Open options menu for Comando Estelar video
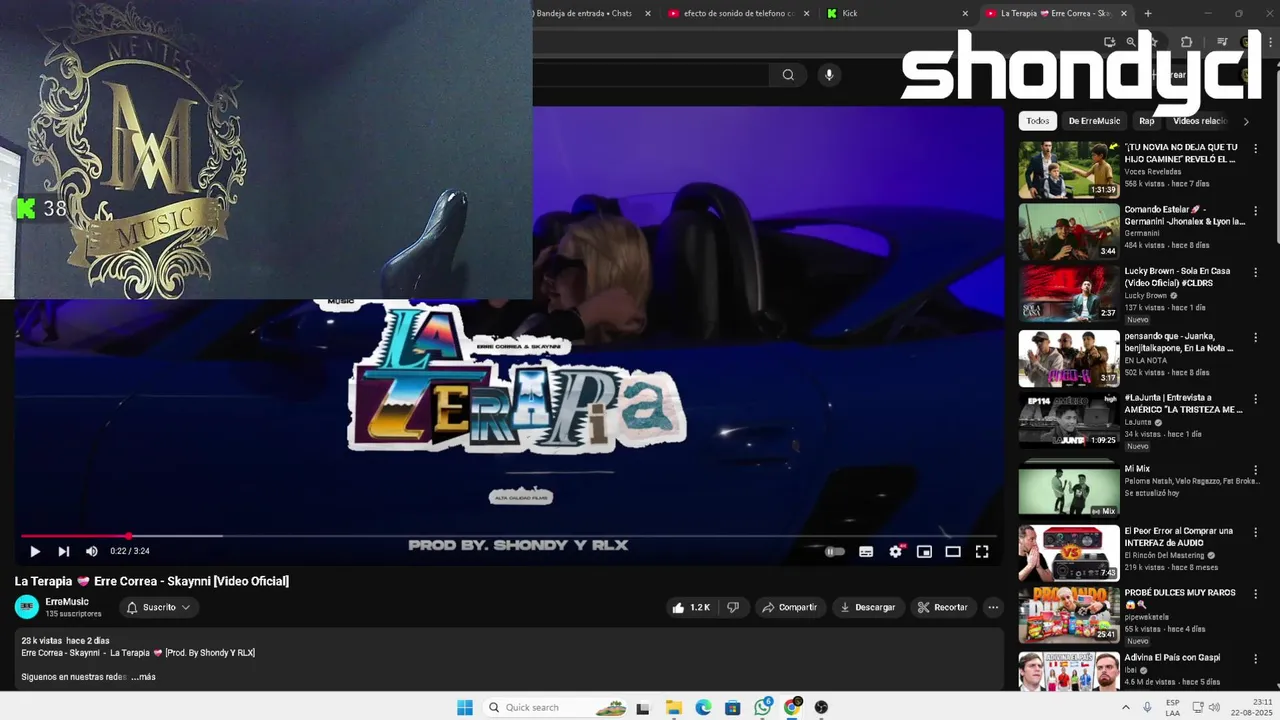The width and height of the screenshot is (1280, 720). pyautogui.click(x=1255, y=211)
